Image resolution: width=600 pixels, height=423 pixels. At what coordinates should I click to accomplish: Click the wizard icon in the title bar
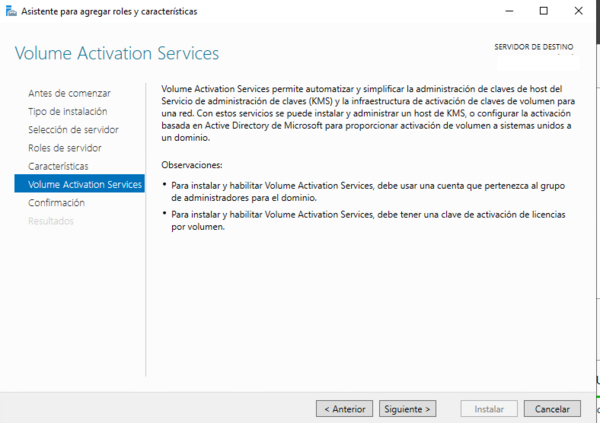10,11
